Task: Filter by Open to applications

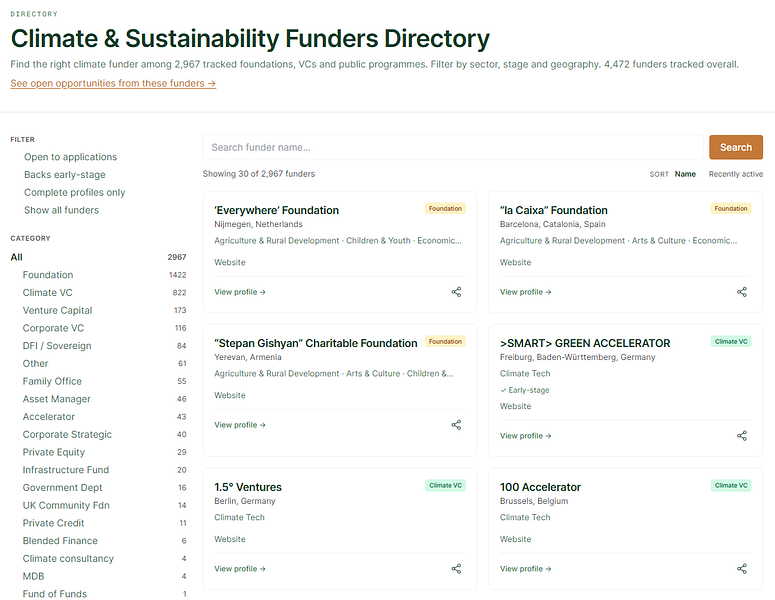Action: pos(71,157)
